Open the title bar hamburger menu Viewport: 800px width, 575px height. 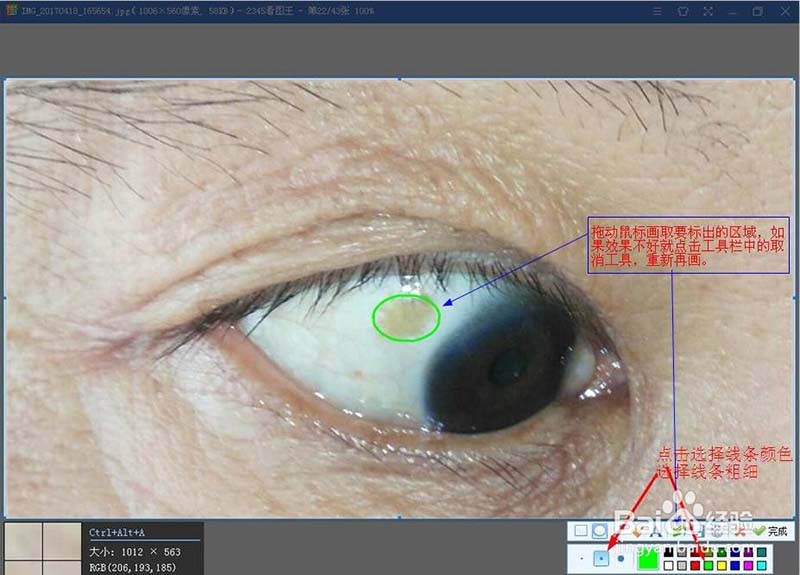pyautogui.click(x=658, y=11)
